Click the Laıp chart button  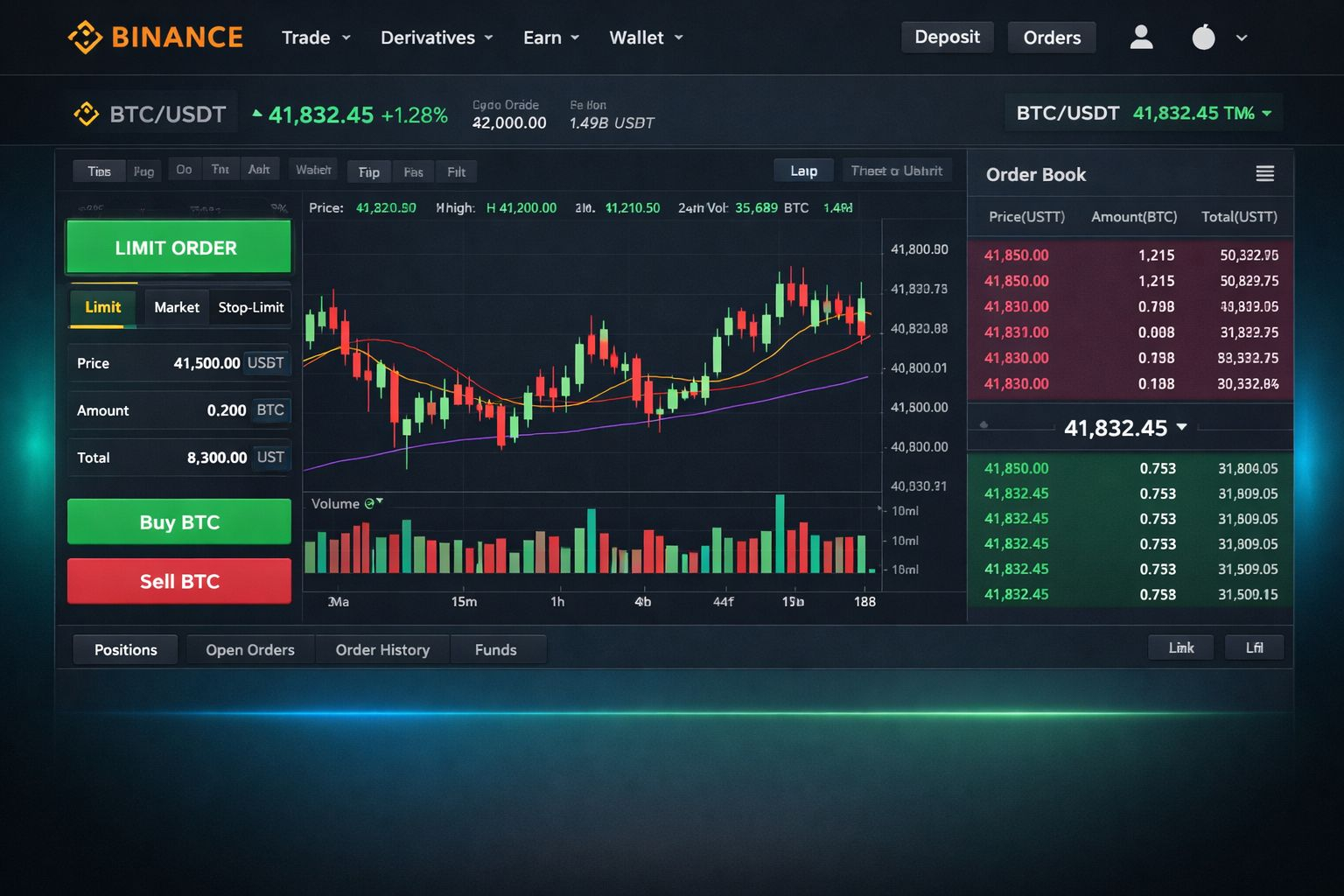pyautogui.click(x=804, y=171)
